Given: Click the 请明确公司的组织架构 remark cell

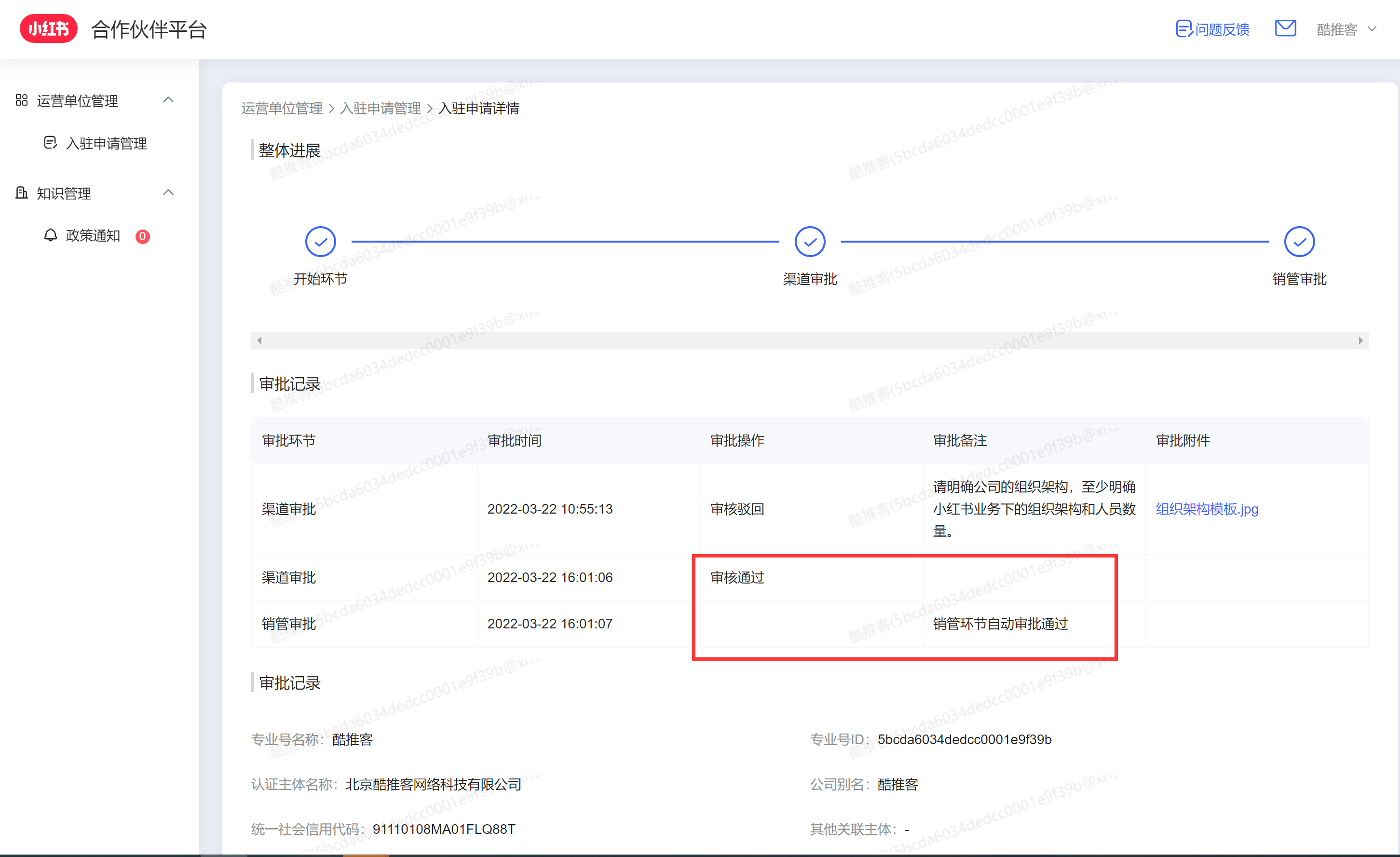Looking at the screenshot, I should 1034,509.
